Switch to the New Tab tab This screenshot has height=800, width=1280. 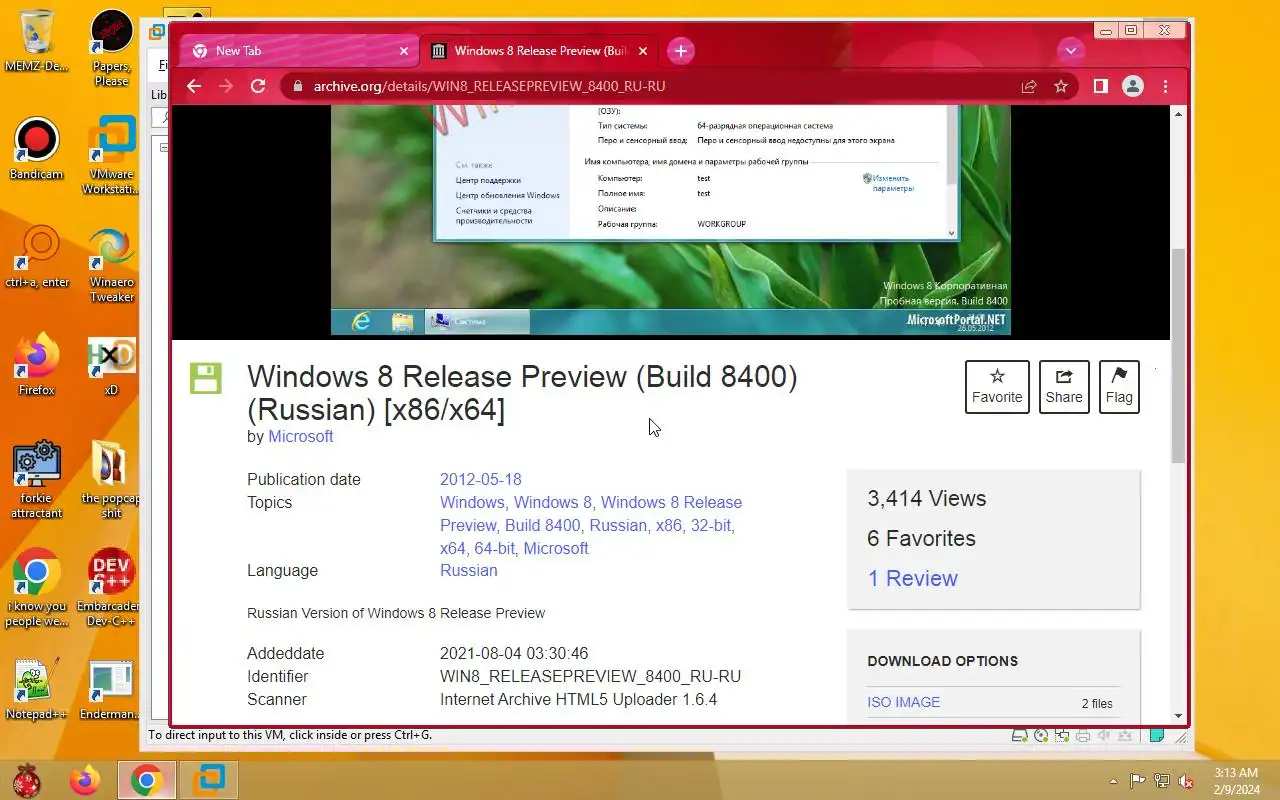click(x=298, y=51)
